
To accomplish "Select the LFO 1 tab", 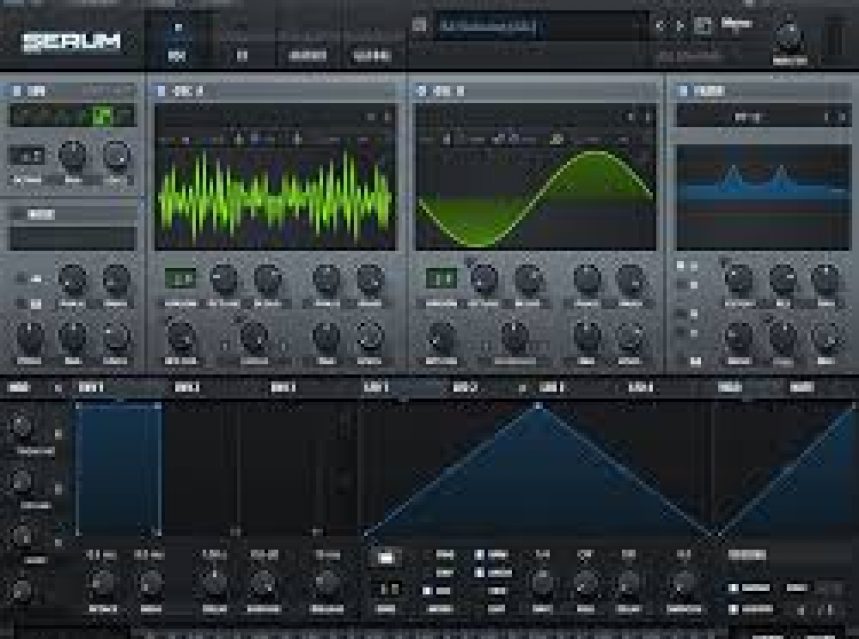I will tap(376, 388).
